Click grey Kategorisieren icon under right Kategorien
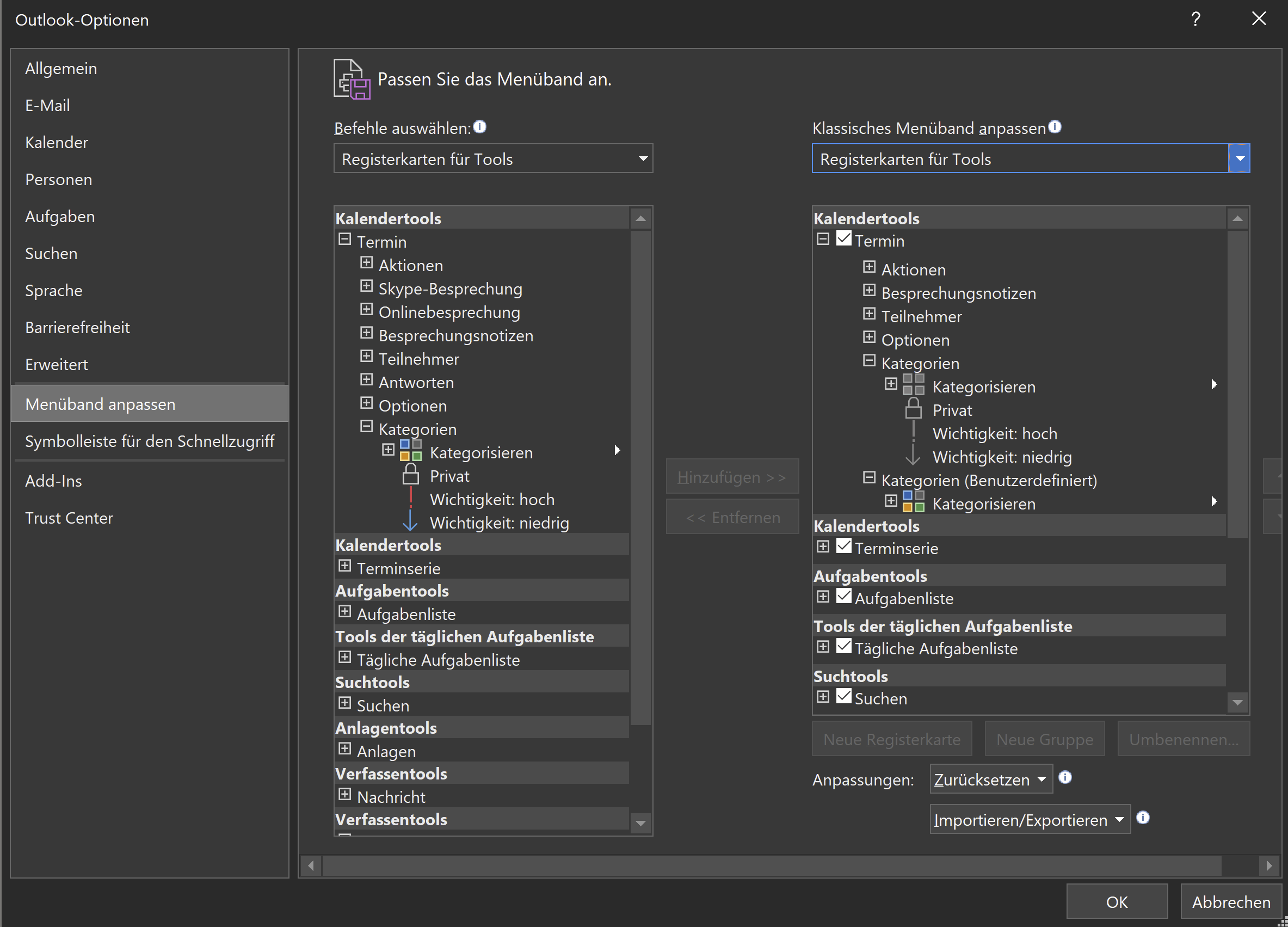Screen dimensions: 1288x927 (913, 384)
